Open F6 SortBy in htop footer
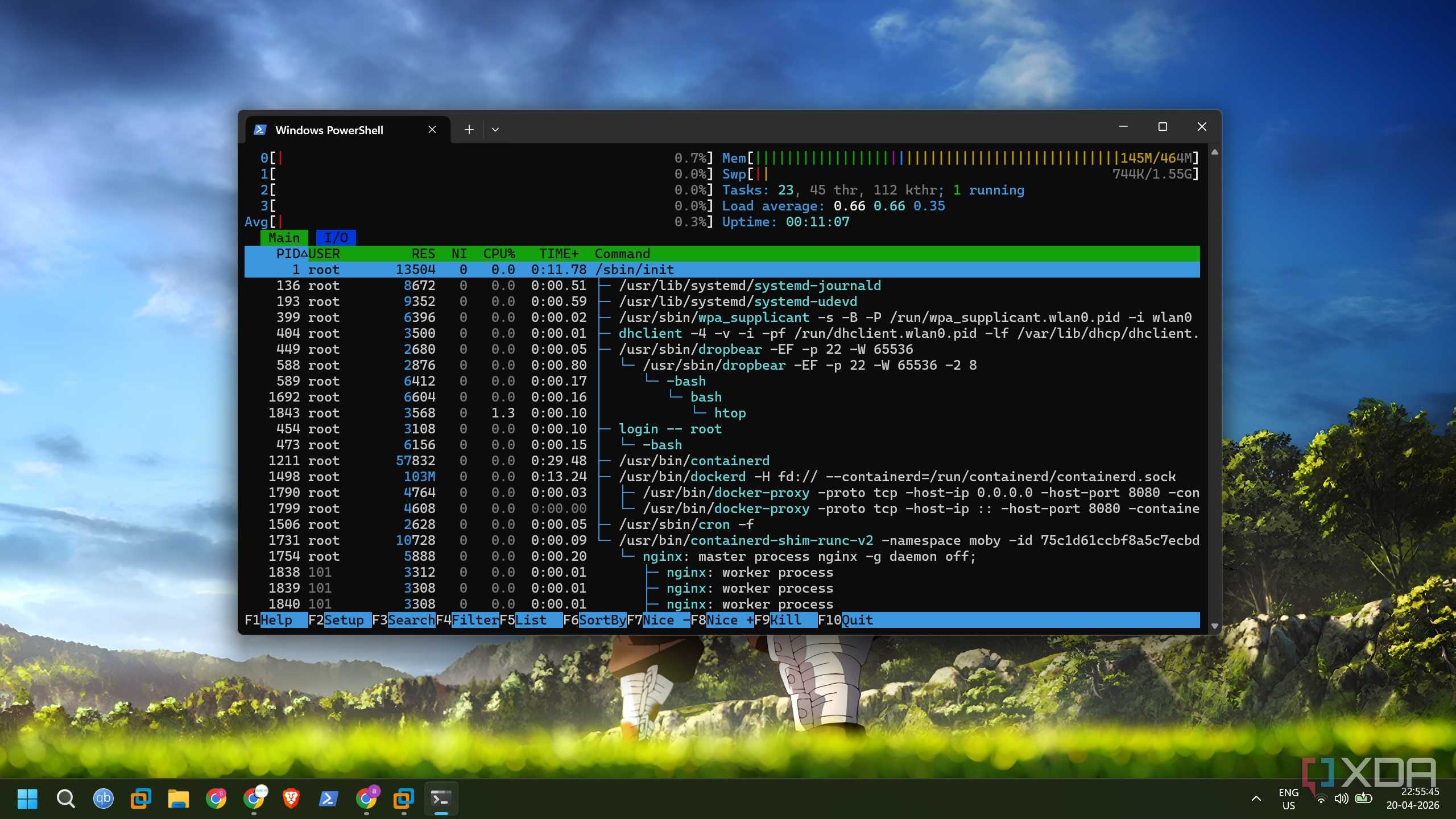 tap(595, 620)
